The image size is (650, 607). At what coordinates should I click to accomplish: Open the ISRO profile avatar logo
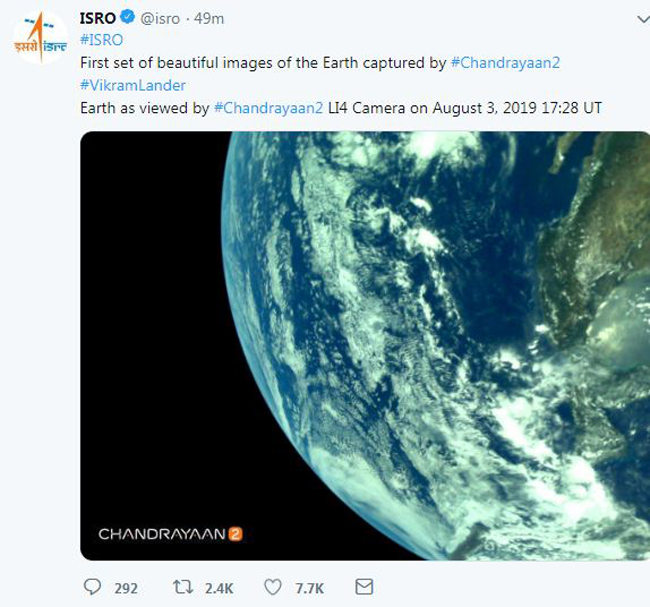(39, 38)
